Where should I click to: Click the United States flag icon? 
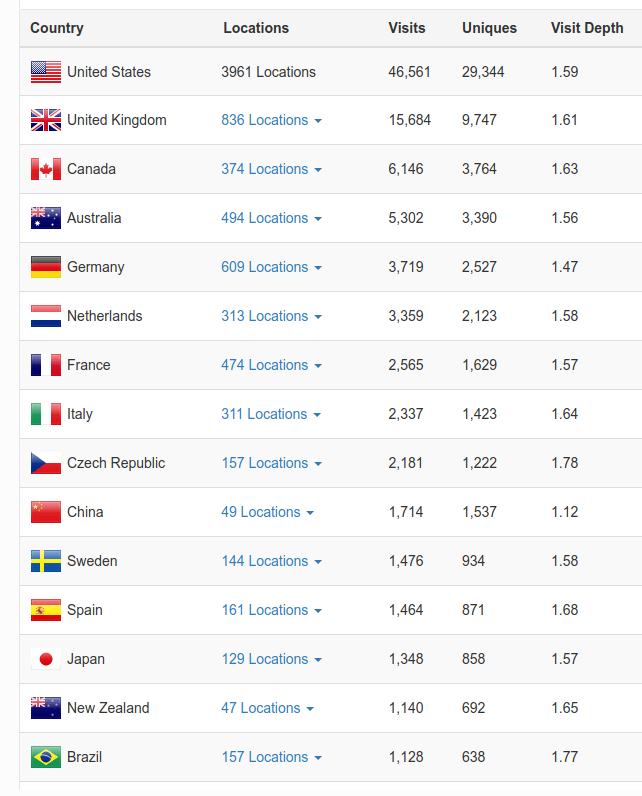[46, 72]
